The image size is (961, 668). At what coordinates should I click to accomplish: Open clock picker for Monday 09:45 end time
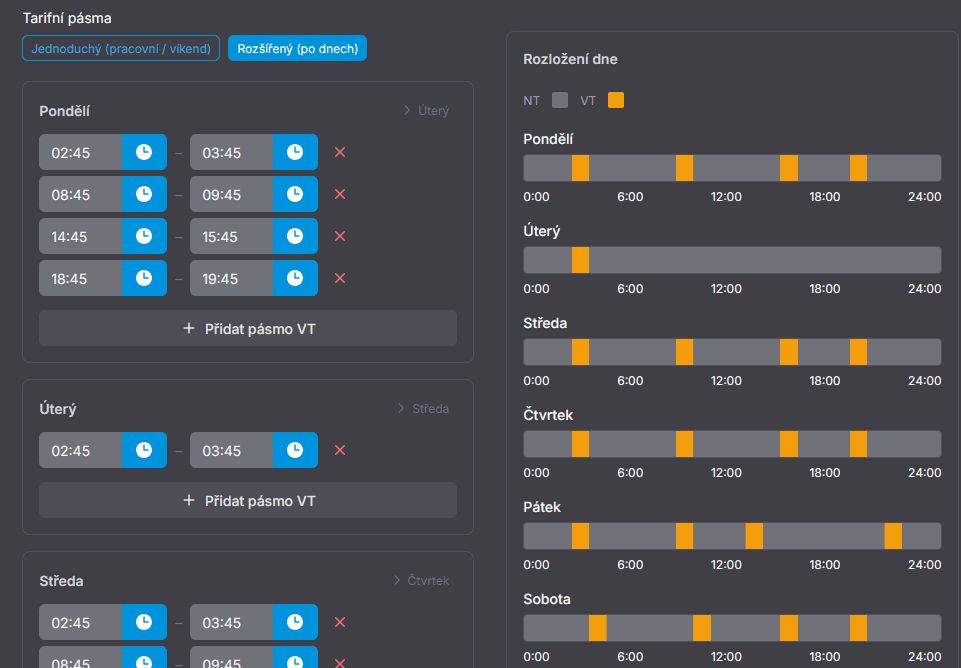[295, 195]
